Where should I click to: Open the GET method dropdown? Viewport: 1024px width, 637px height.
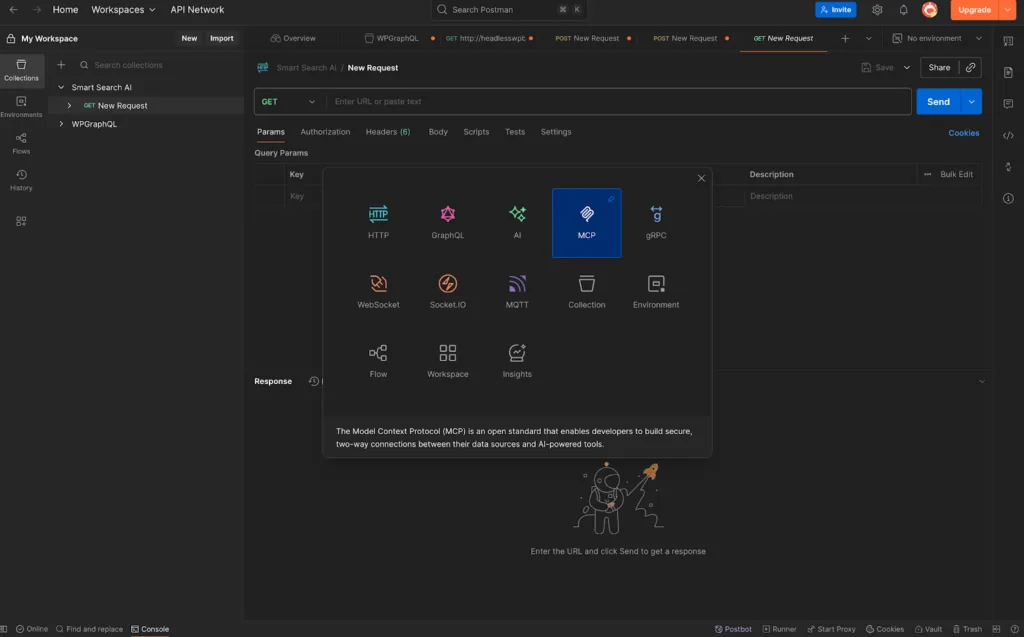click(x=289, y=101)
